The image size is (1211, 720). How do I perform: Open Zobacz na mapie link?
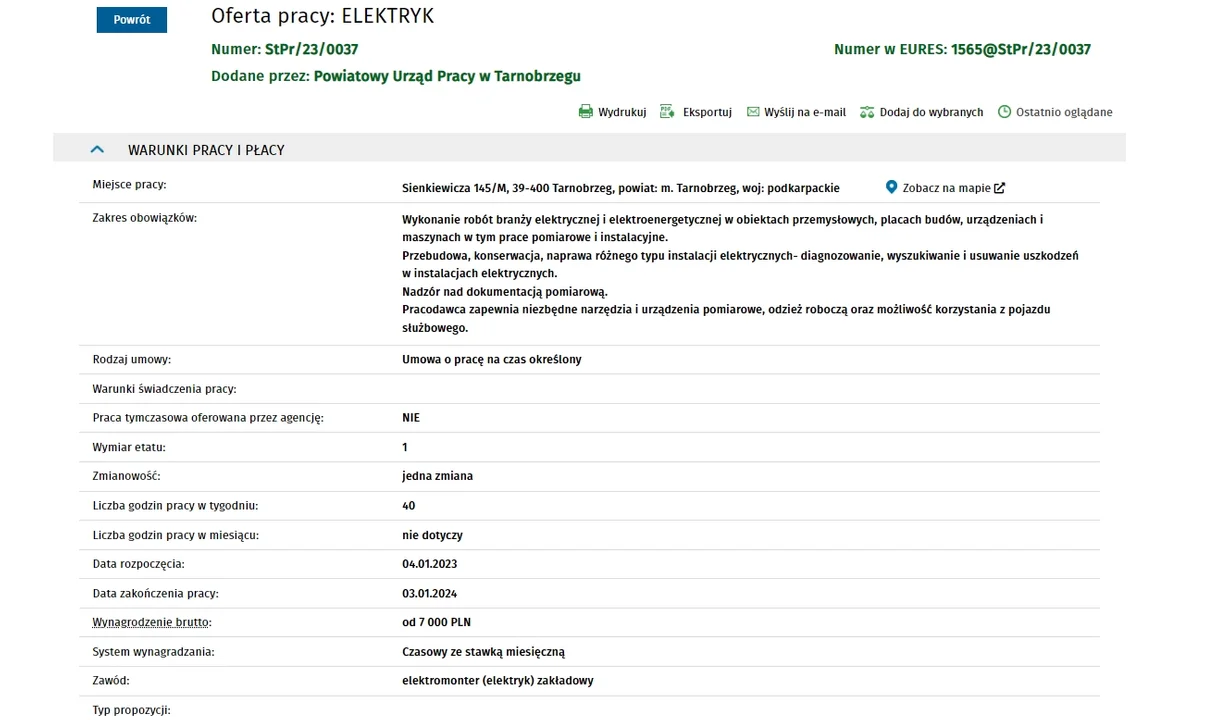pyautogui.click(x=946, y=188)
